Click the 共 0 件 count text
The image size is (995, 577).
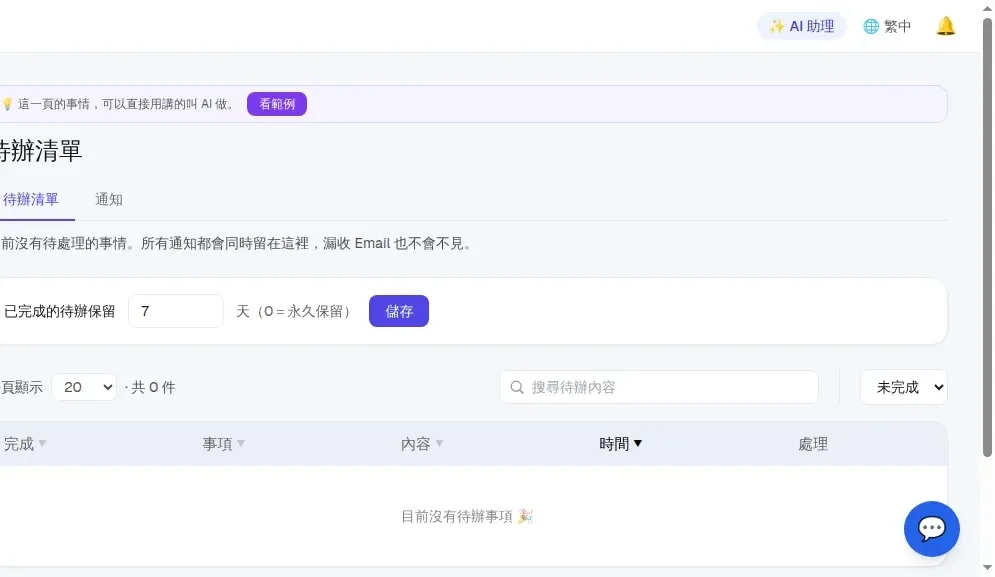tap(153, 387)
